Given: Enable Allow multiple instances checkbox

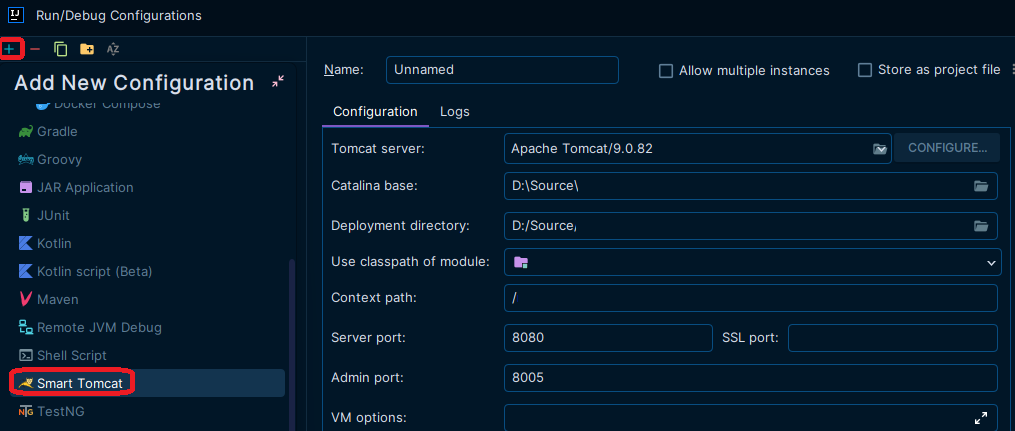Looking at the screenshot, I should [665, 71].
